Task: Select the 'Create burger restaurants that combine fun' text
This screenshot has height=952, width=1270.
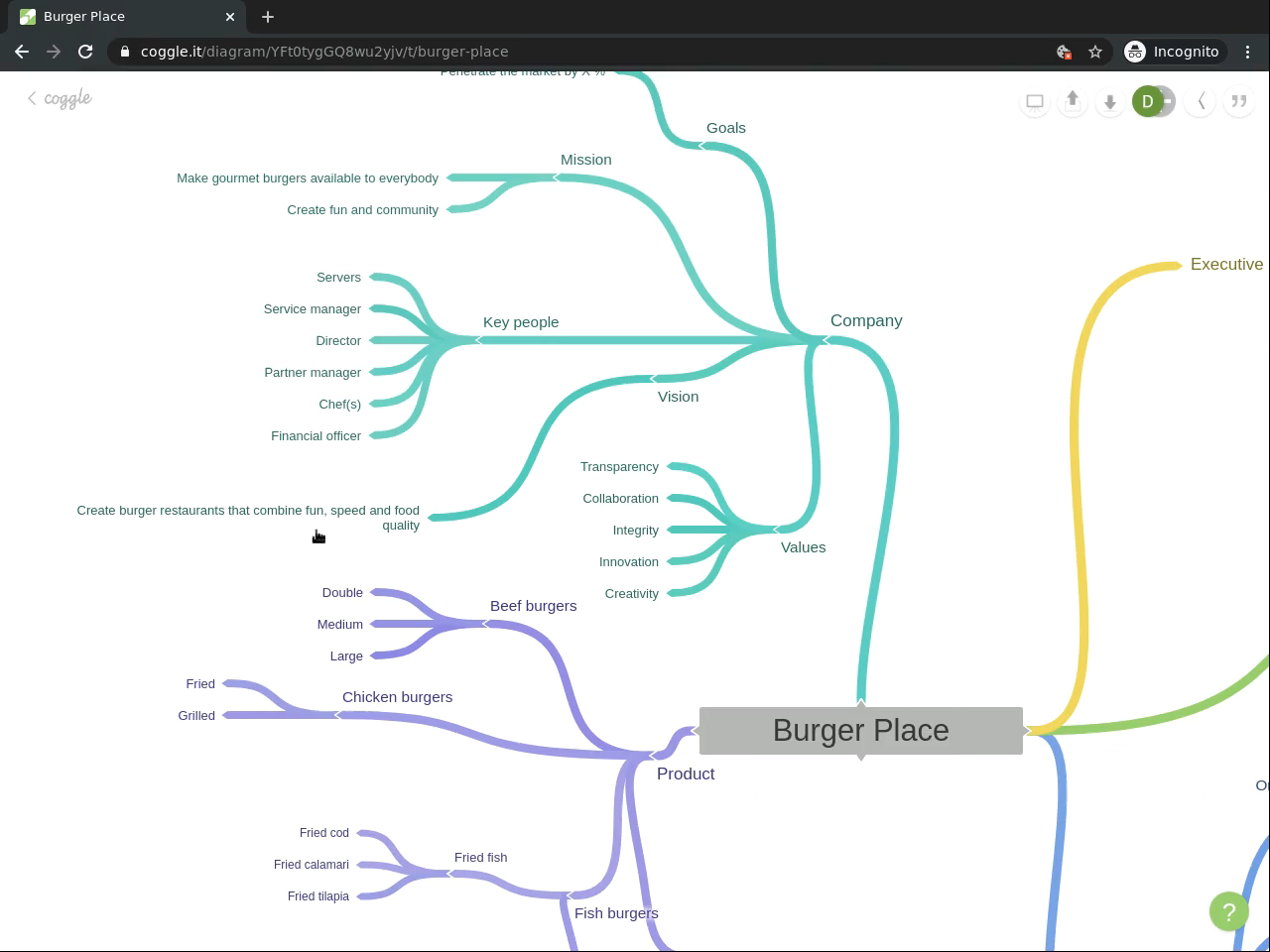Action: 248,518
